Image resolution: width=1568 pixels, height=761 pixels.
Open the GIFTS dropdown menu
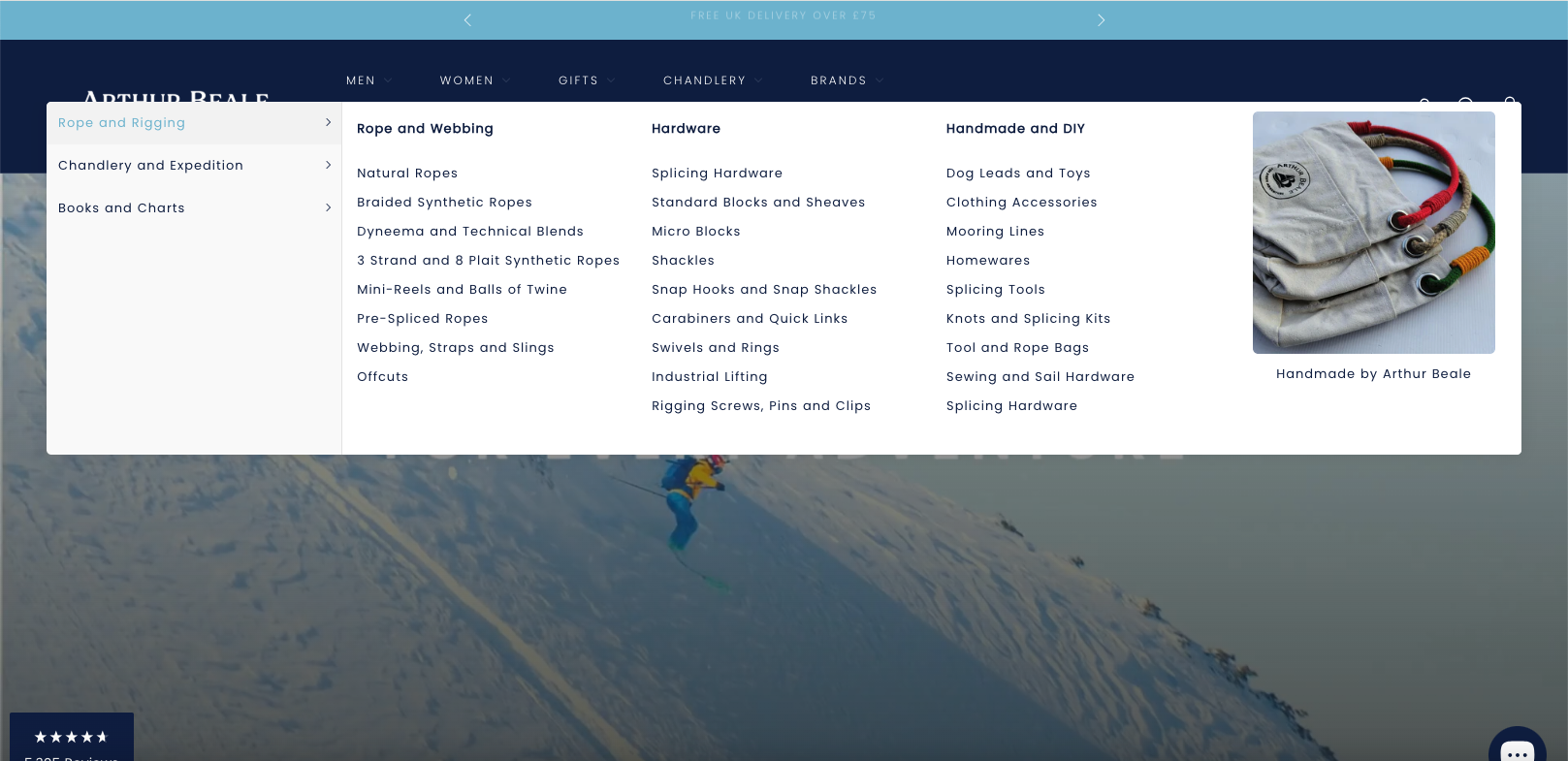[x=586, y=80]
